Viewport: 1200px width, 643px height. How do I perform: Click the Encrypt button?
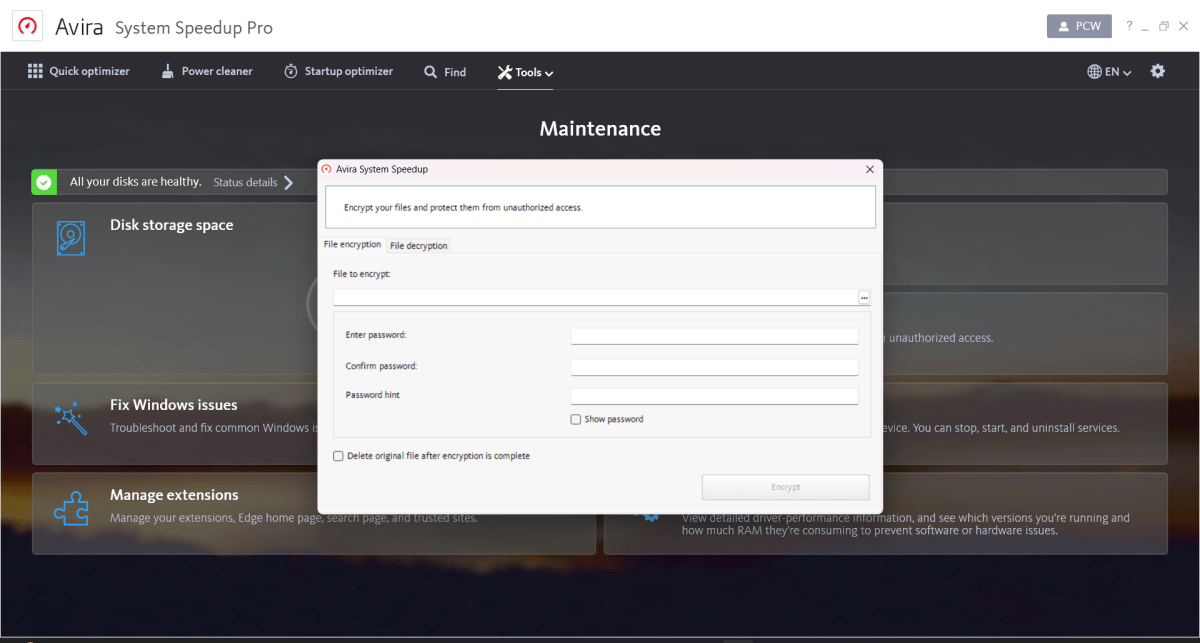786,487
